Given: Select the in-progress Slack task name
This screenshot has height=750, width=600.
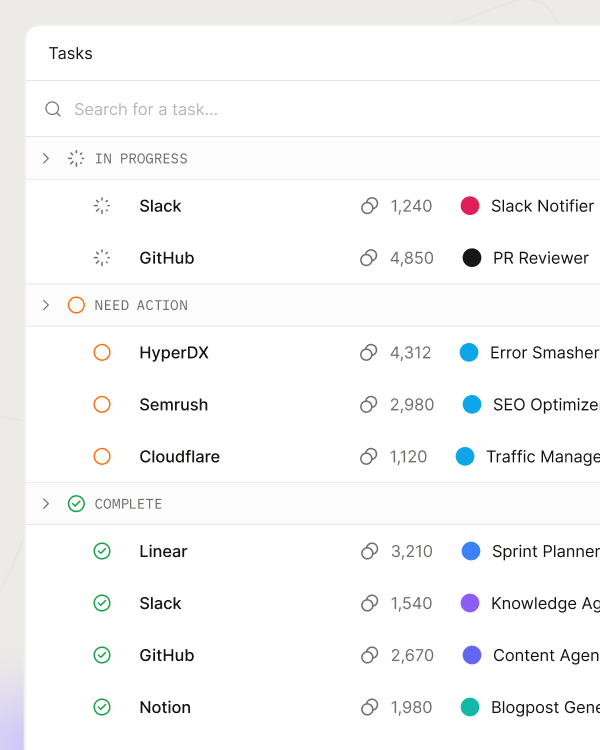Looking at the screenshot, I should coord(160,206).
